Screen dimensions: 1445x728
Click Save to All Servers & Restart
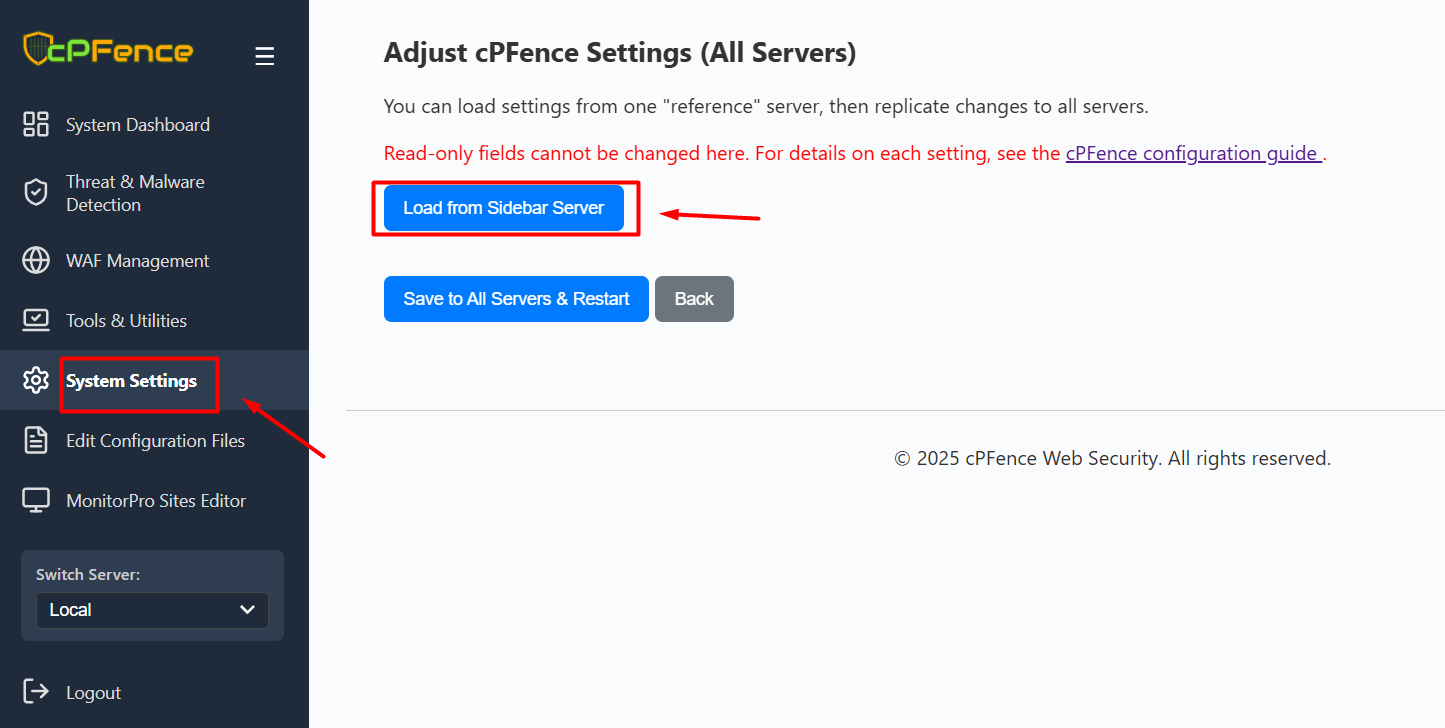click(x=516, y=299)
